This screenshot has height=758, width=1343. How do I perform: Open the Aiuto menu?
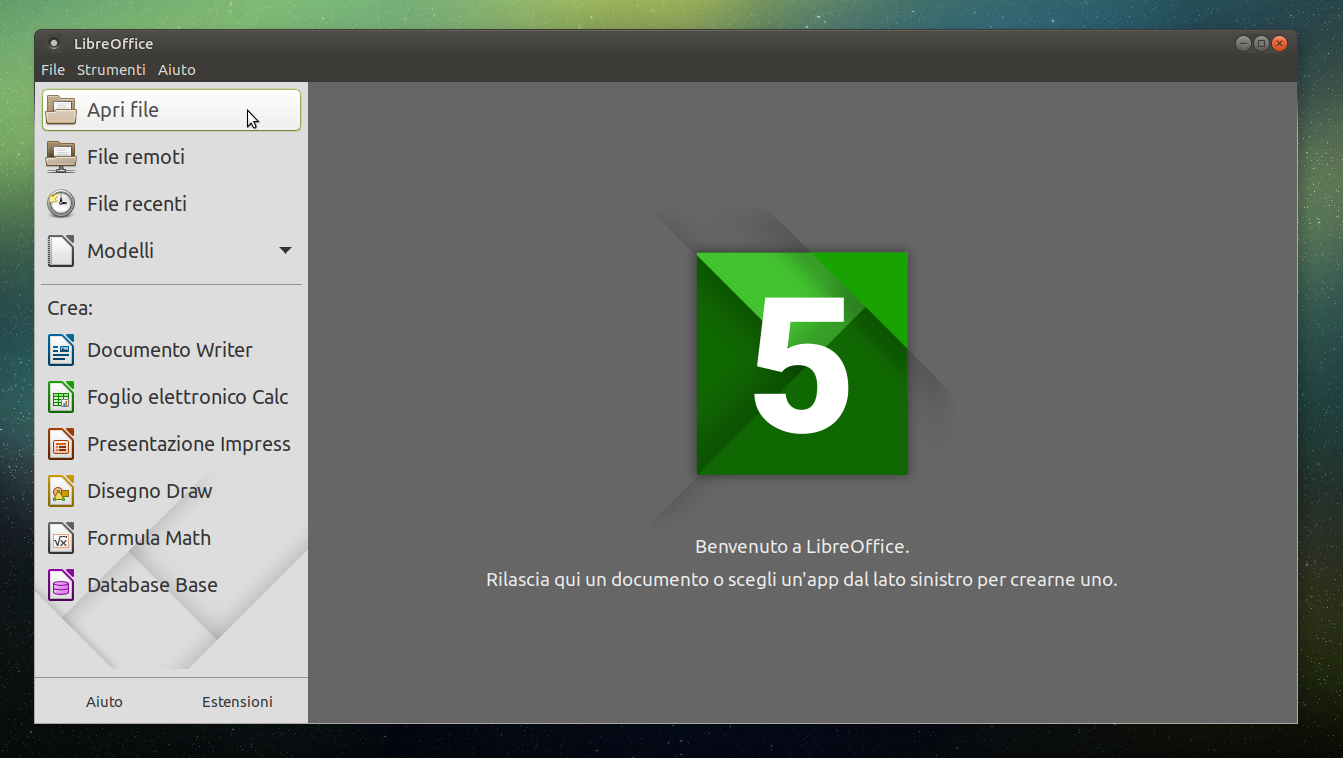tap(177, 70)
